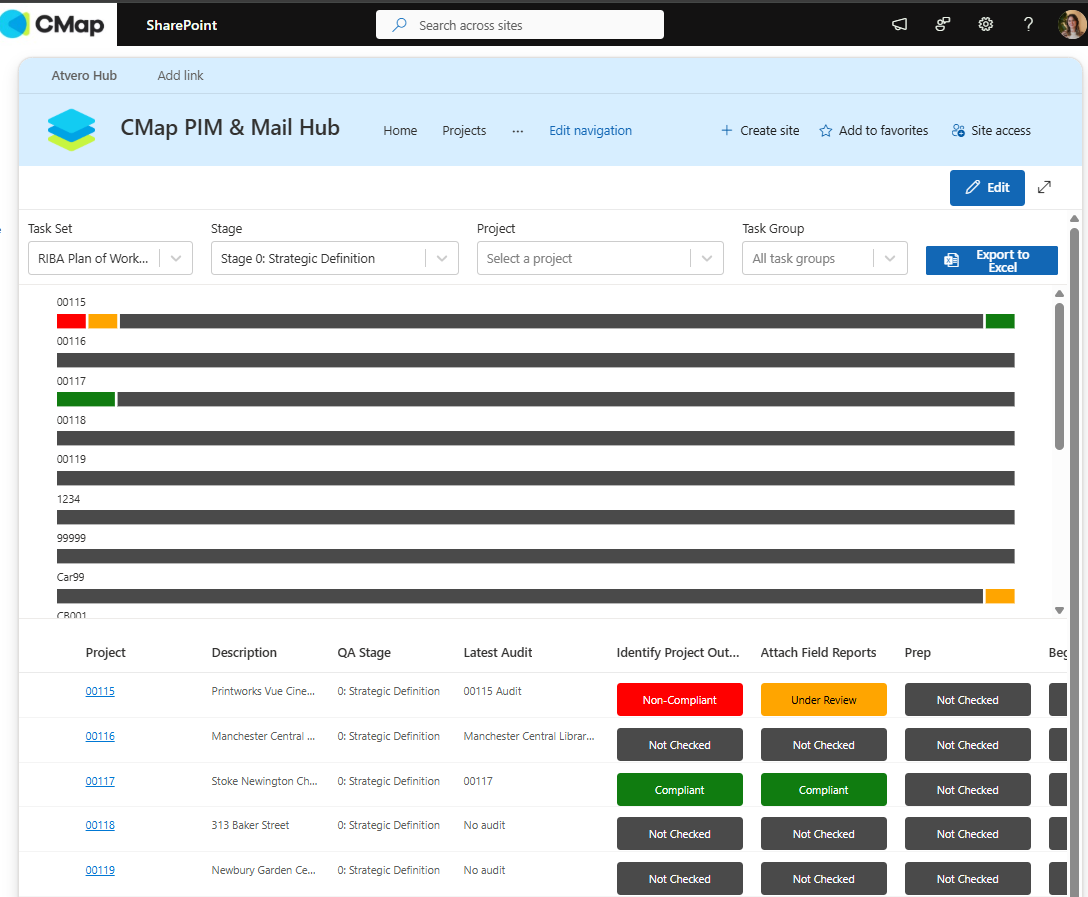Click Create site

tap(760, 130)
